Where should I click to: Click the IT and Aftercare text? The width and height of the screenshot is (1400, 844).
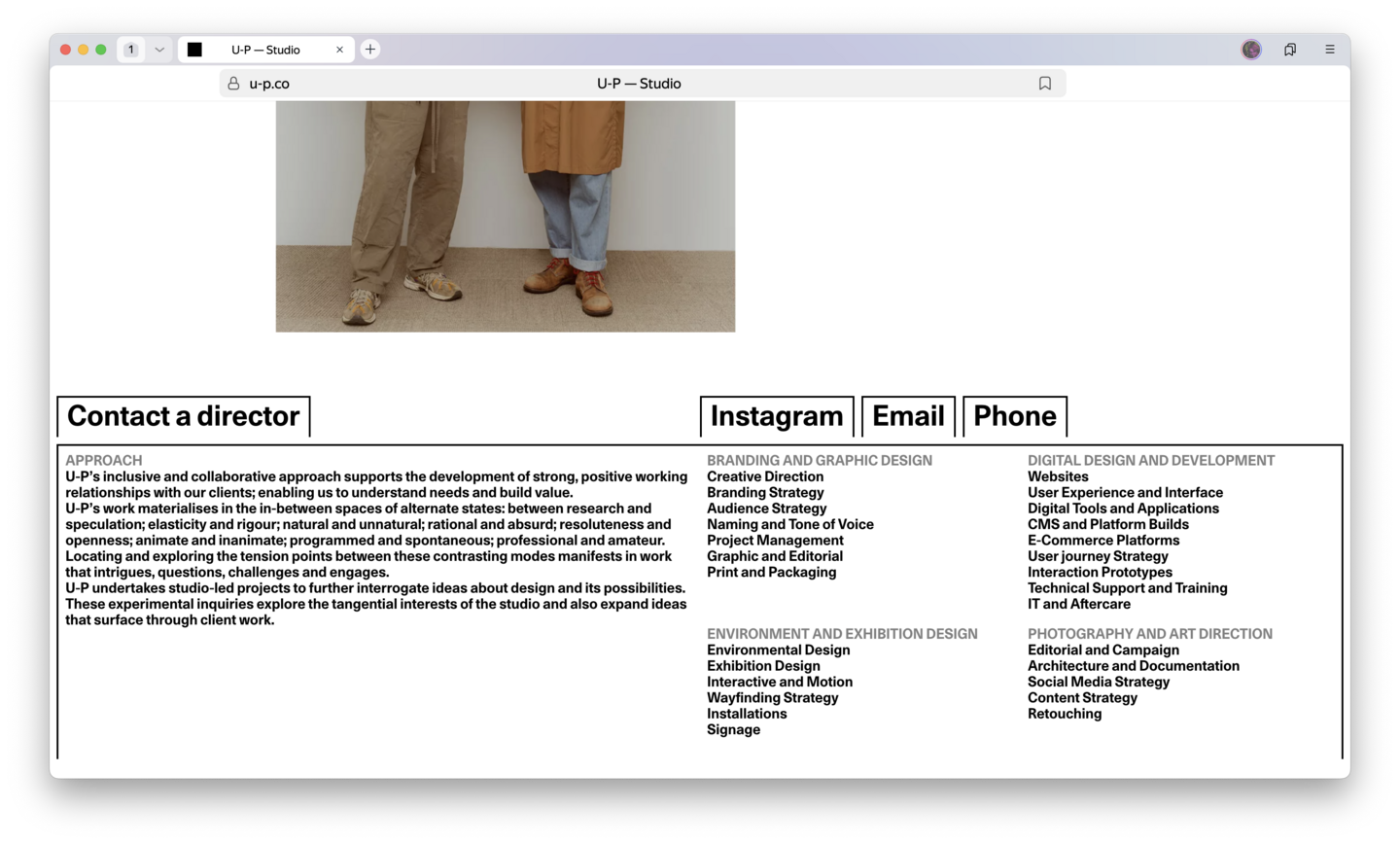[x=1079, y=604]
